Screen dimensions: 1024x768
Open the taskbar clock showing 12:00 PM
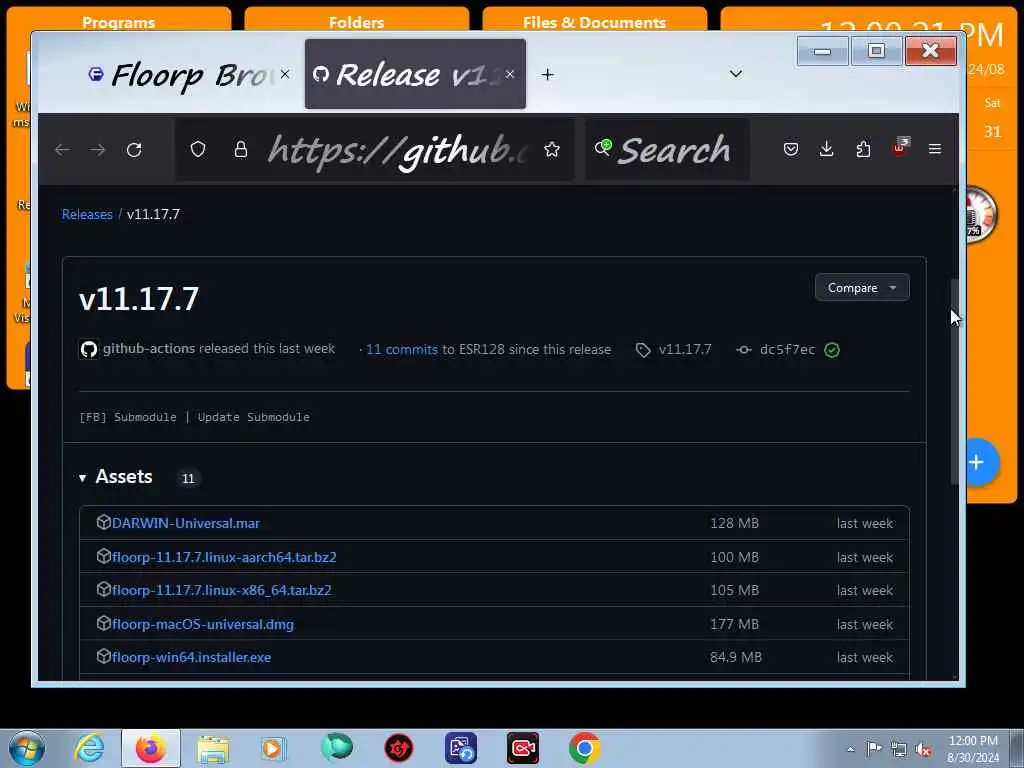point(973,749)
